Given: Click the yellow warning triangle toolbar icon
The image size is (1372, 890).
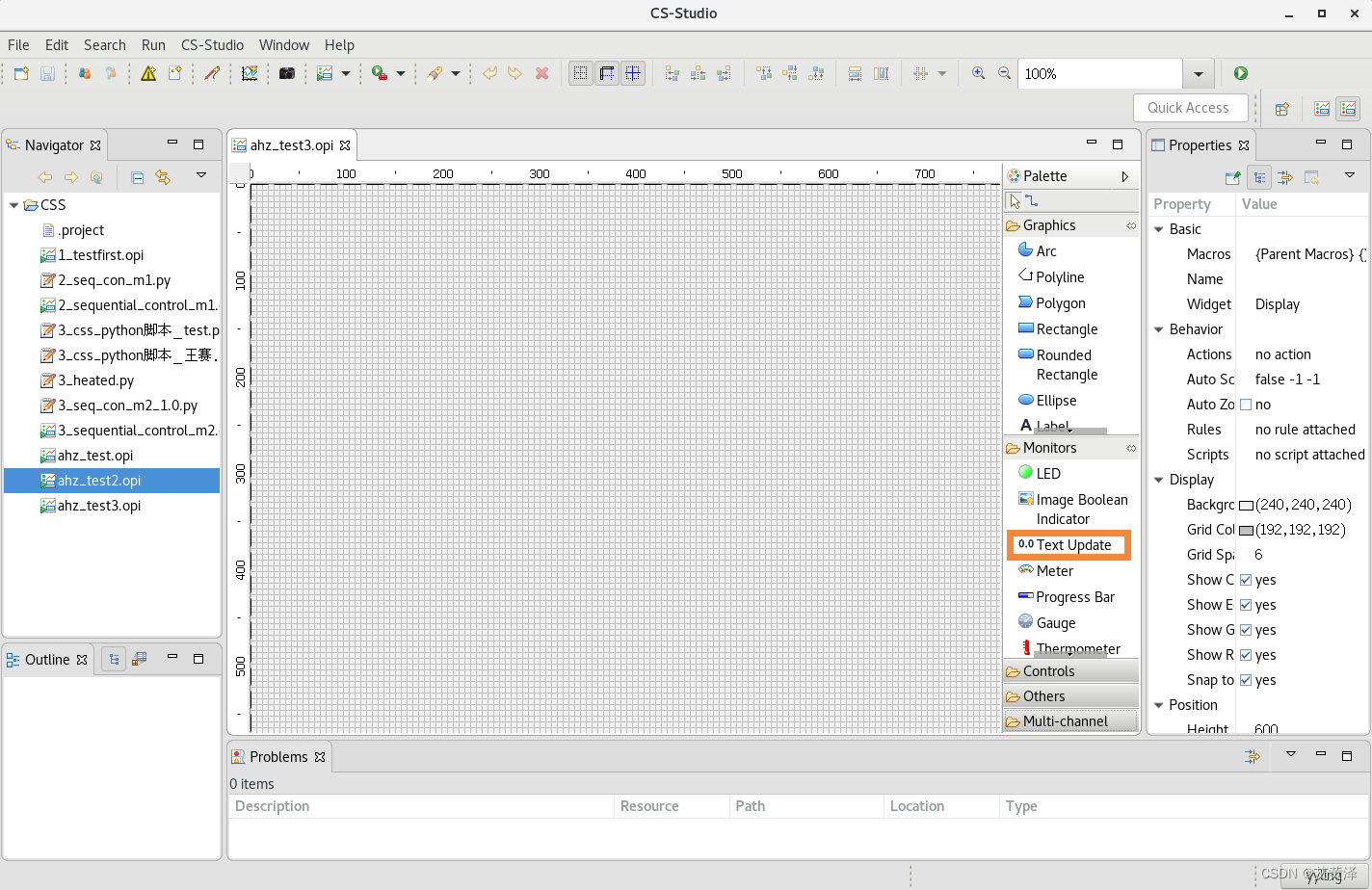Looking at the screenshot, I should point(148,73).
